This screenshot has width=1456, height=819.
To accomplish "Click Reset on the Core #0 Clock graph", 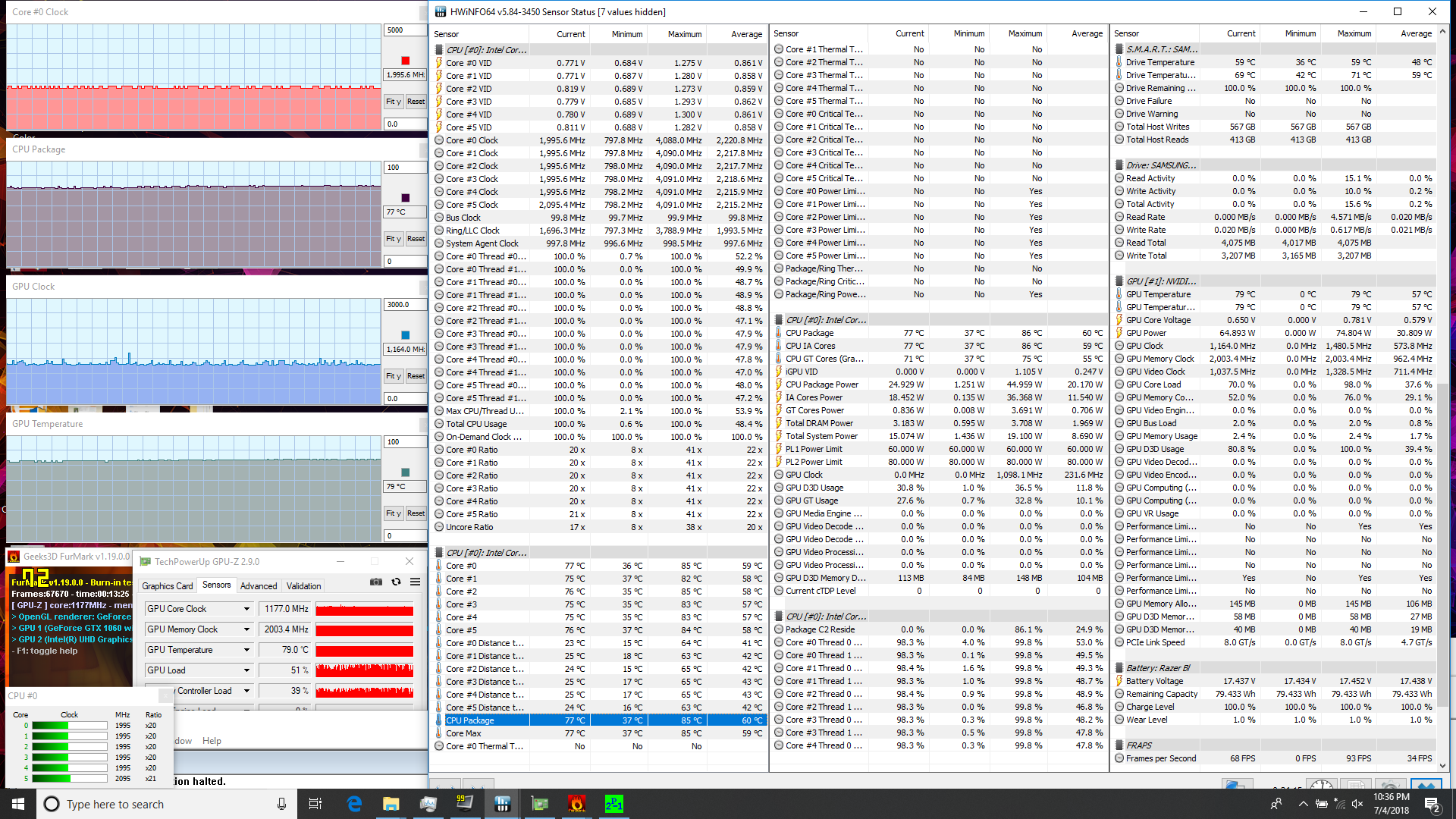I will (x=416, y=102).
